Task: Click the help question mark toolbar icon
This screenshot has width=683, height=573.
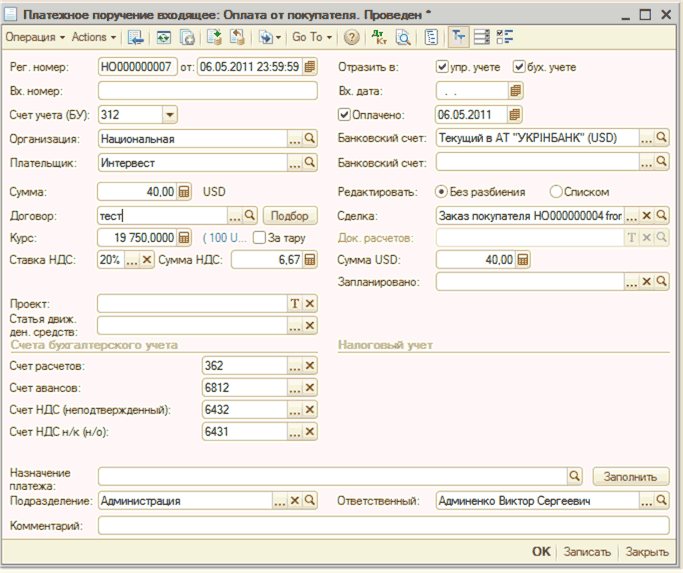Action: (x=351, y=37)
